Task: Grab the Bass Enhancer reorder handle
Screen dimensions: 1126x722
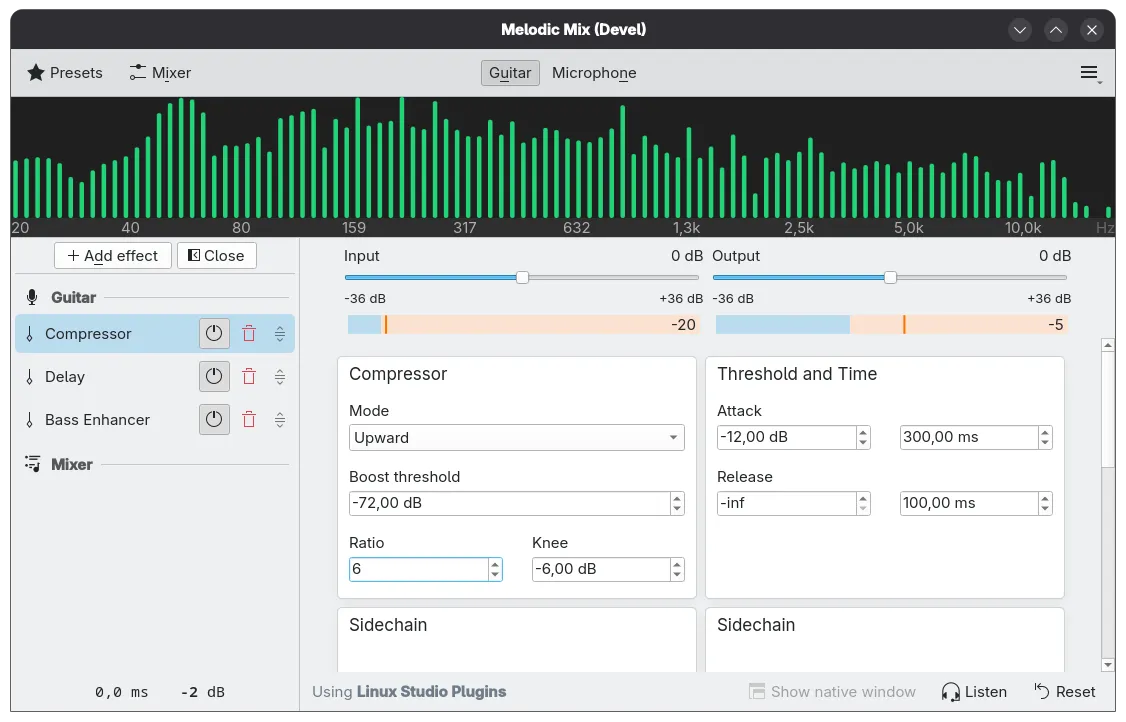Action: (280, 420)
